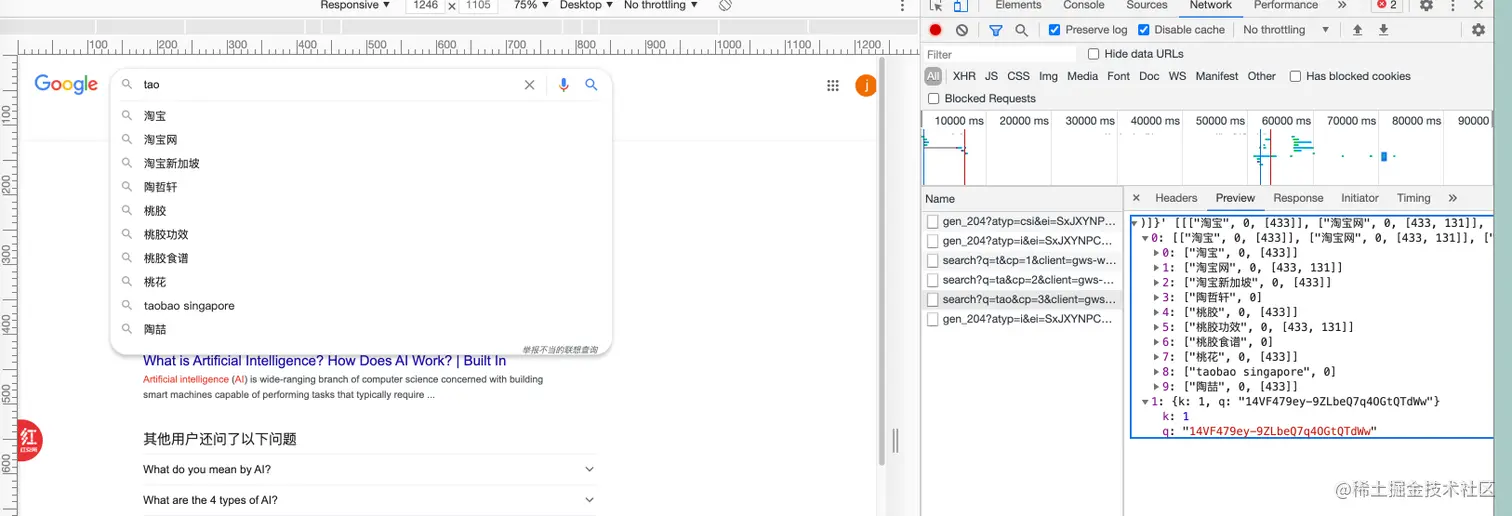The height and width of the screenshot is (516, 1512).
Task: Click the red error count badge
Action: (x=1387, y=5)
